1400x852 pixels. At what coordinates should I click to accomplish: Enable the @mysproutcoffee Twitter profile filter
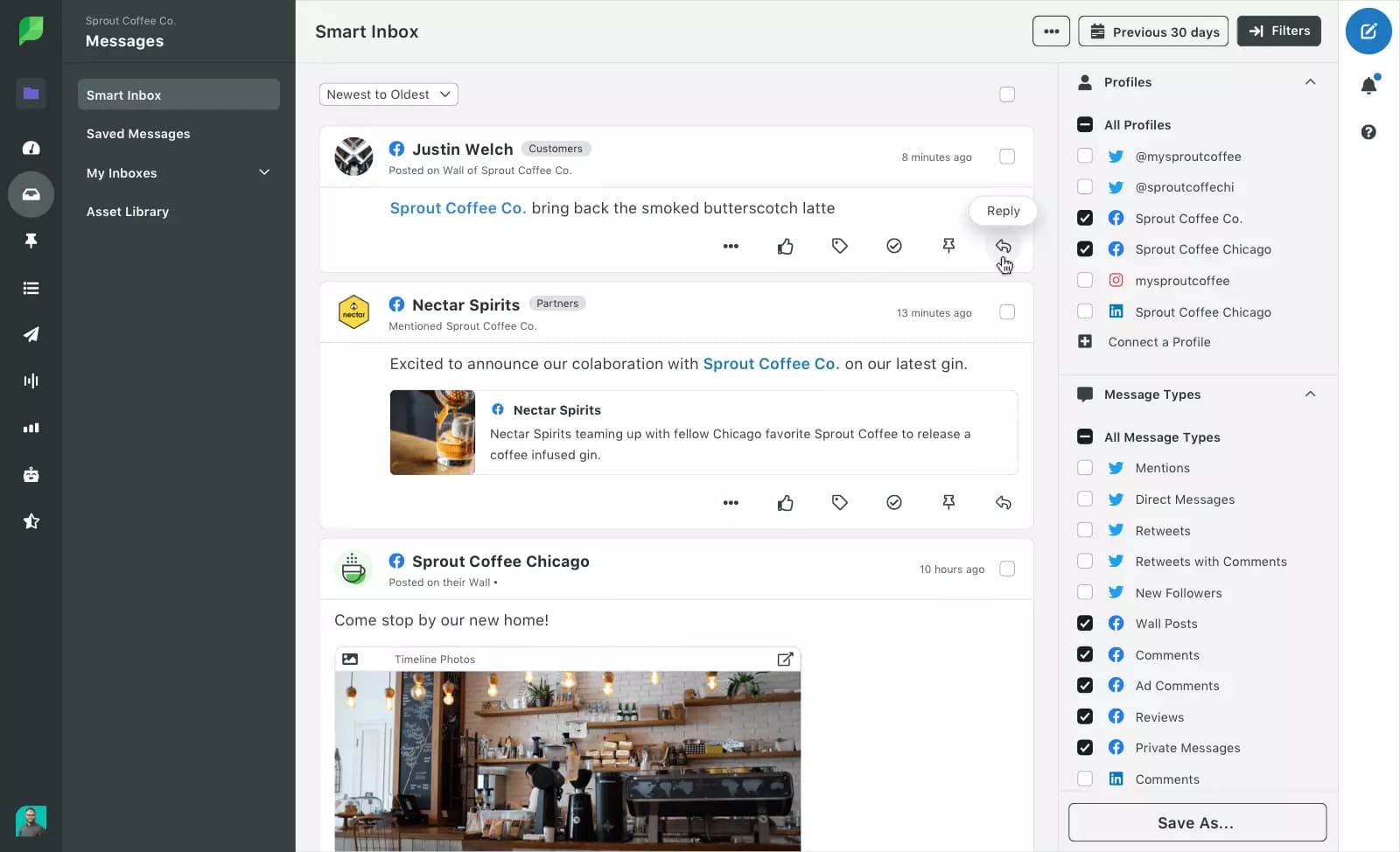click(1085, 156)
